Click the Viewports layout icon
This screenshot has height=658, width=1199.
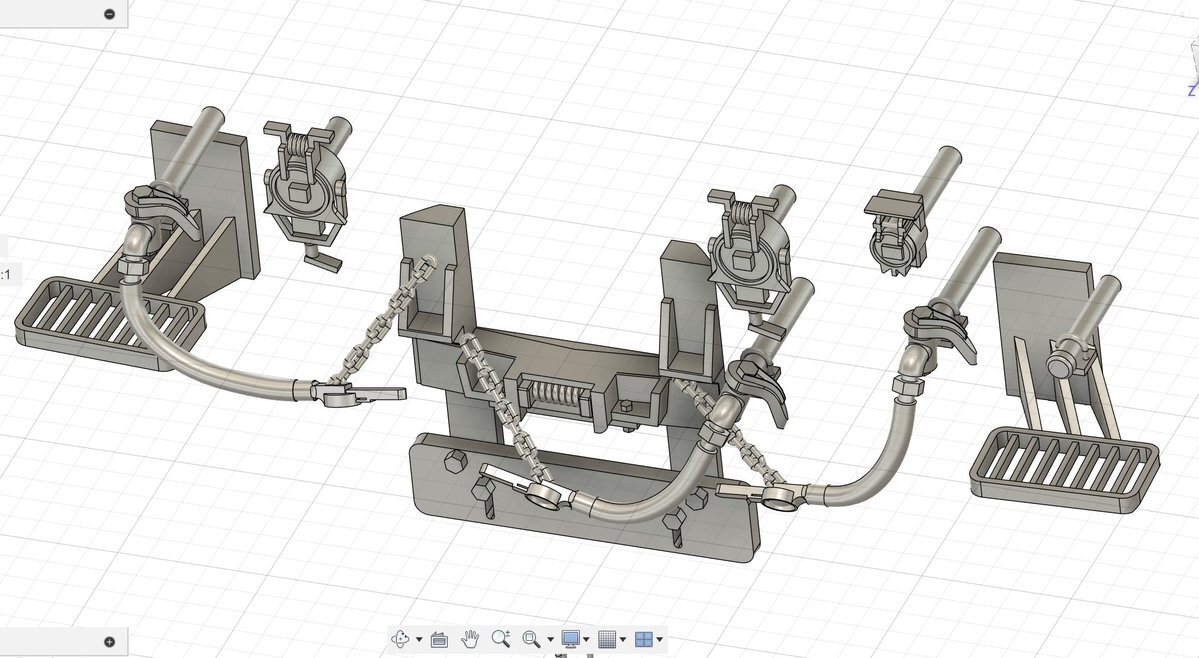tap(643, 639)
